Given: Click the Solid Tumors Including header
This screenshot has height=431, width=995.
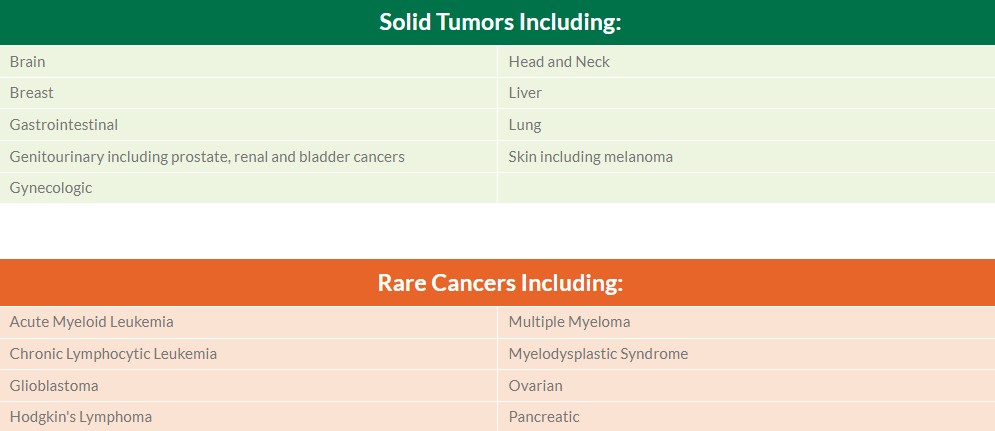Looking at the screenshot, I should coord(499,22).
